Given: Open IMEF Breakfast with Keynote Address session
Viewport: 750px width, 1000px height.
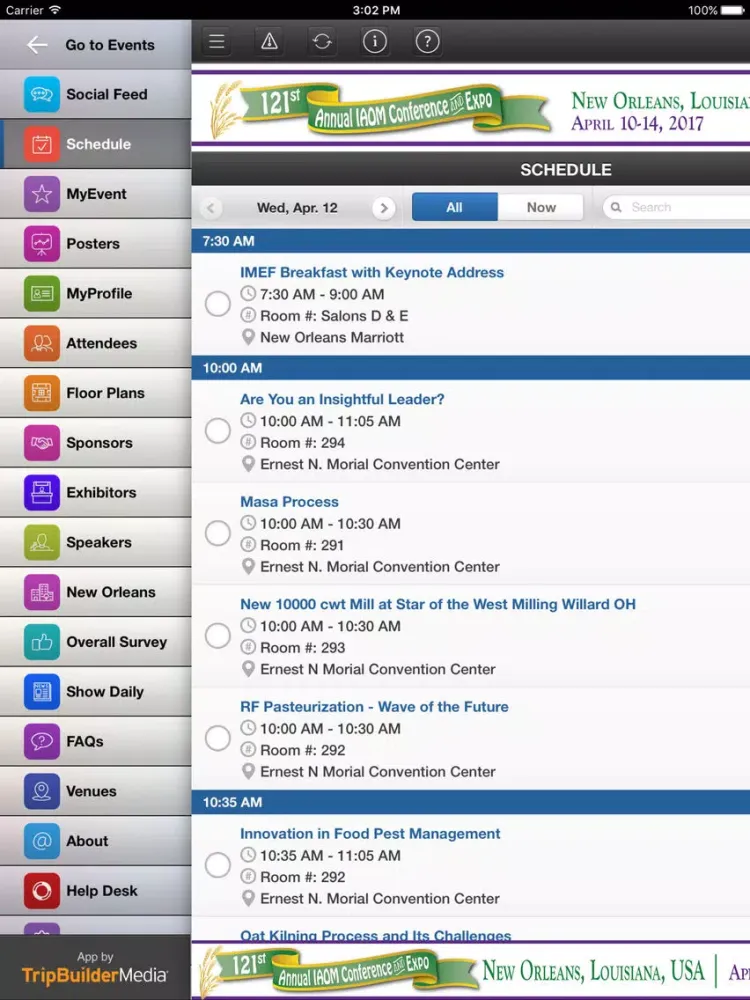Looking at the screenshot, I should click(x=372, y=272).
